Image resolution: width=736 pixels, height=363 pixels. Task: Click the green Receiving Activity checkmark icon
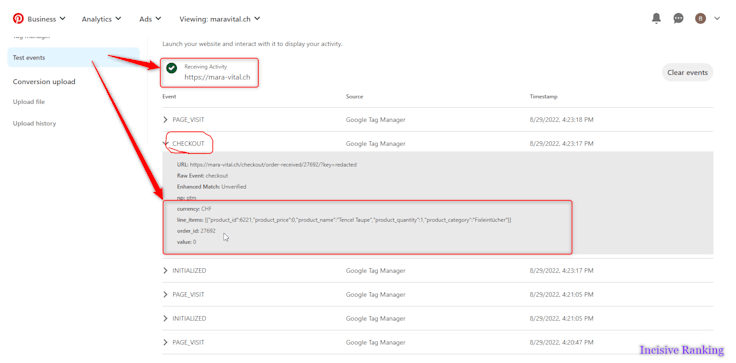[172, 68]
